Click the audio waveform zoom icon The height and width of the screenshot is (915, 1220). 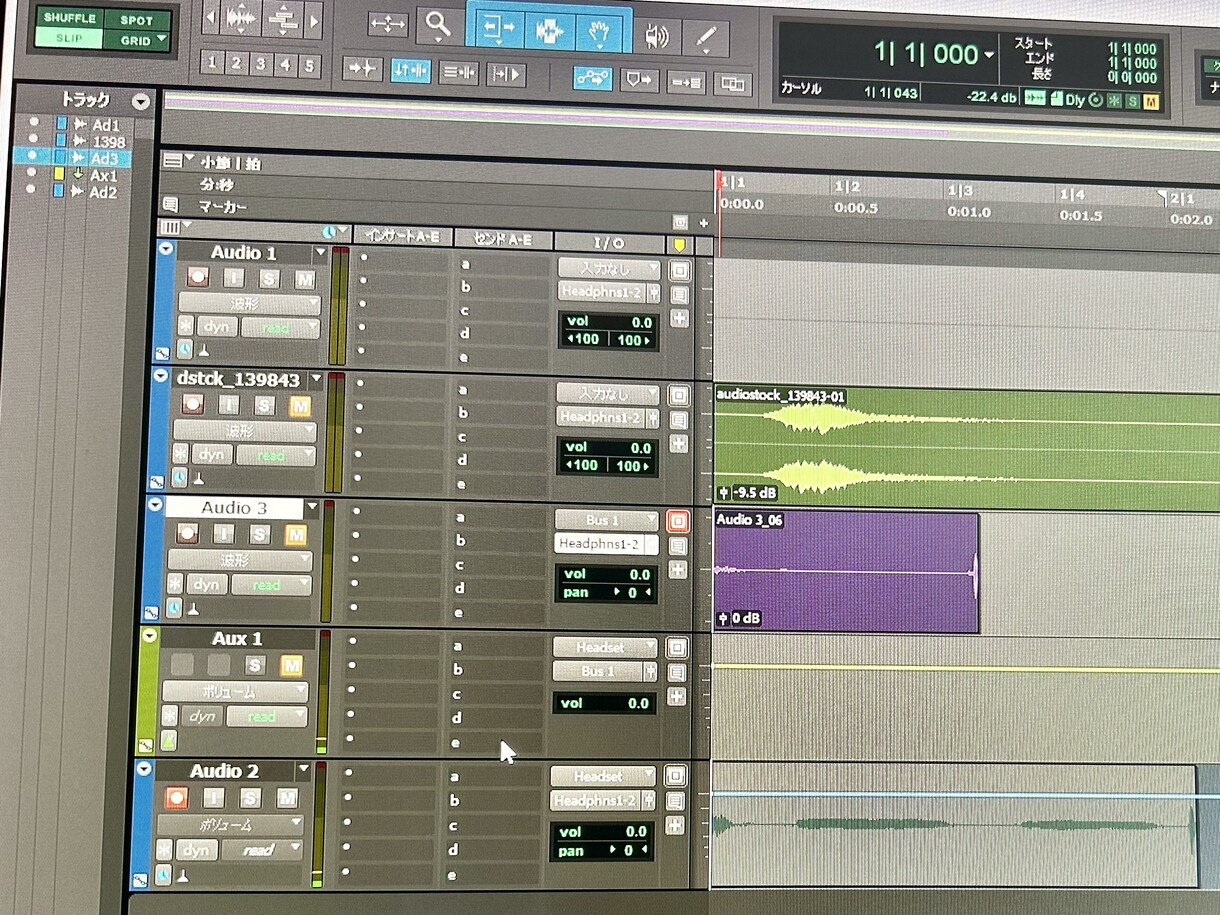pos(241,18)
